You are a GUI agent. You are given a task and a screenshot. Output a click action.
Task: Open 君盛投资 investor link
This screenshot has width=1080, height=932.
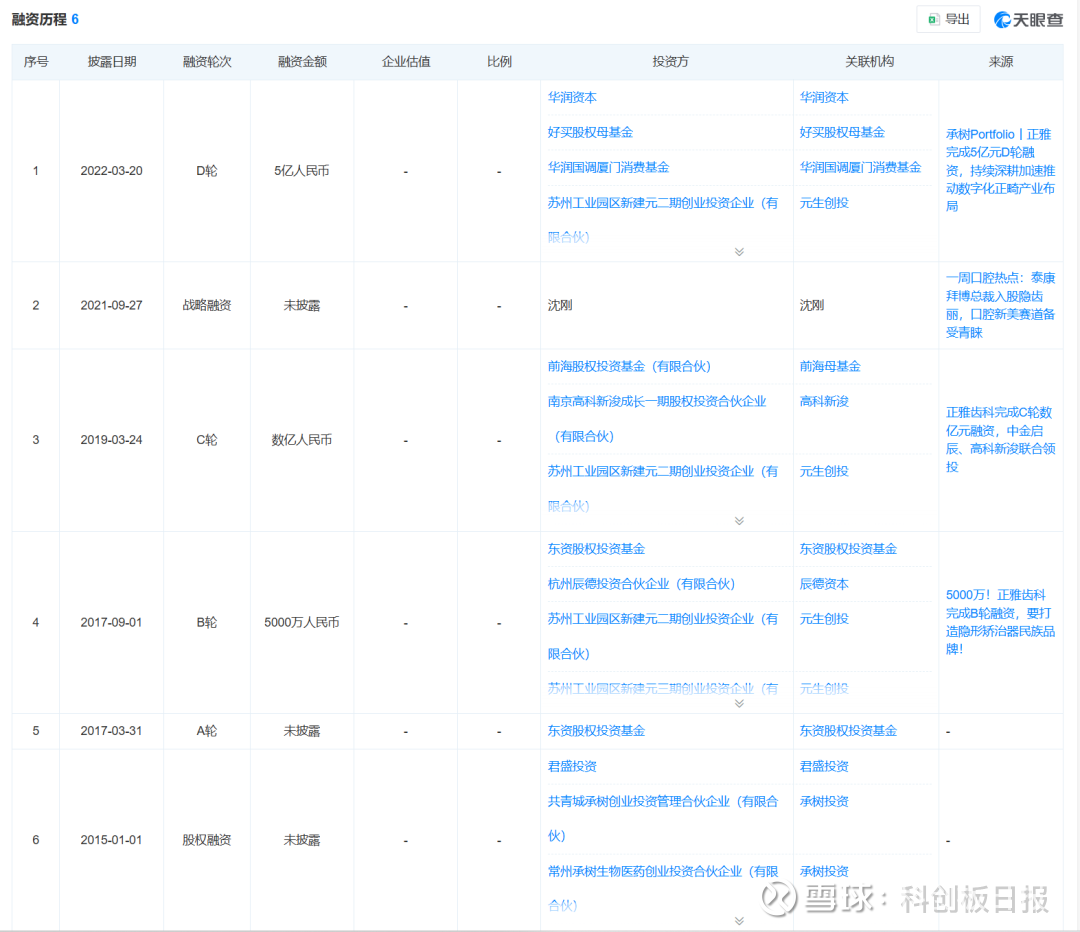point(572,766)
